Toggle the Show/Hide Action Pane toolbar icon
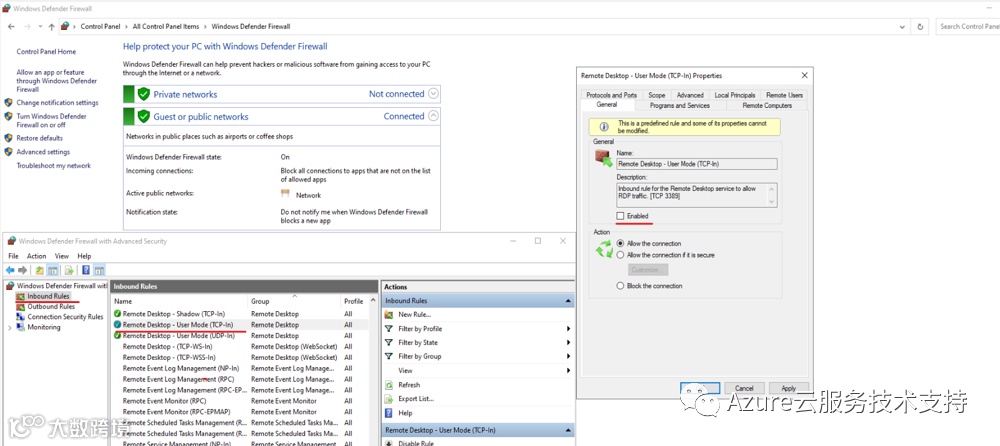 tap(99, 270)
